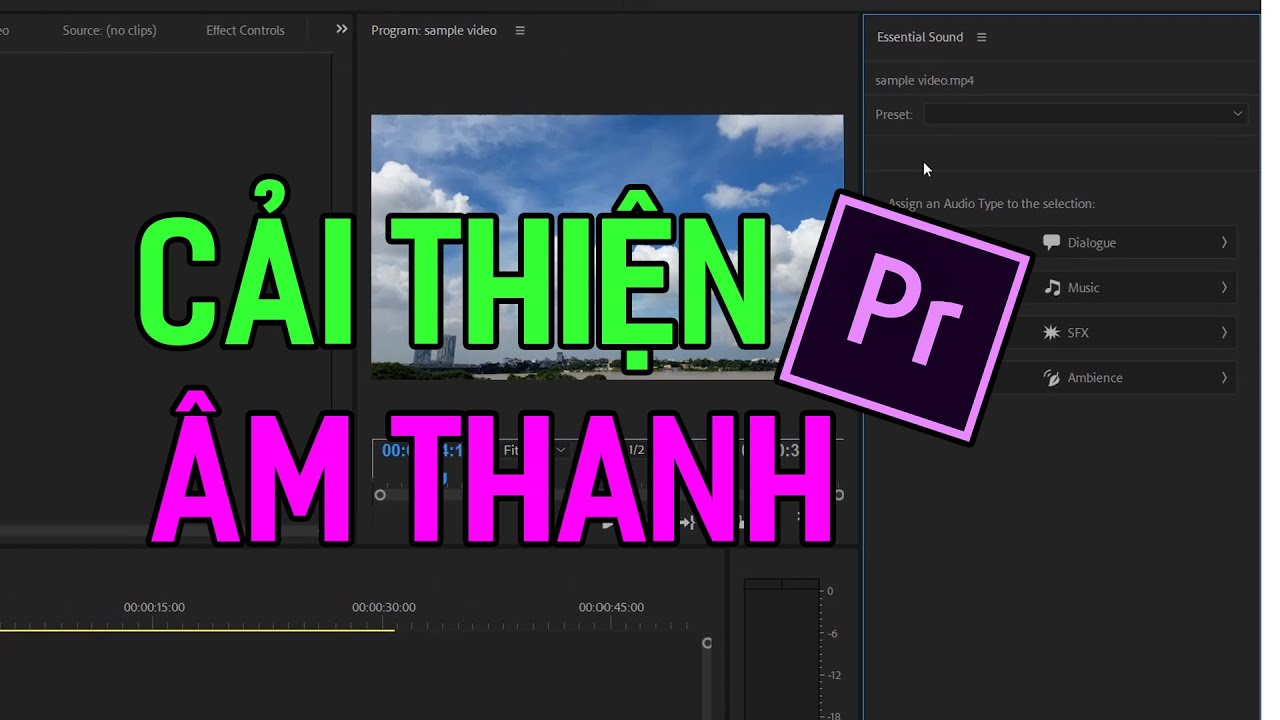The height and width of the screenshot is (720, 1280).
Task: Expand the Dialogue audio type arrow
Action: pyautogui.click(x=1224, y=242)
